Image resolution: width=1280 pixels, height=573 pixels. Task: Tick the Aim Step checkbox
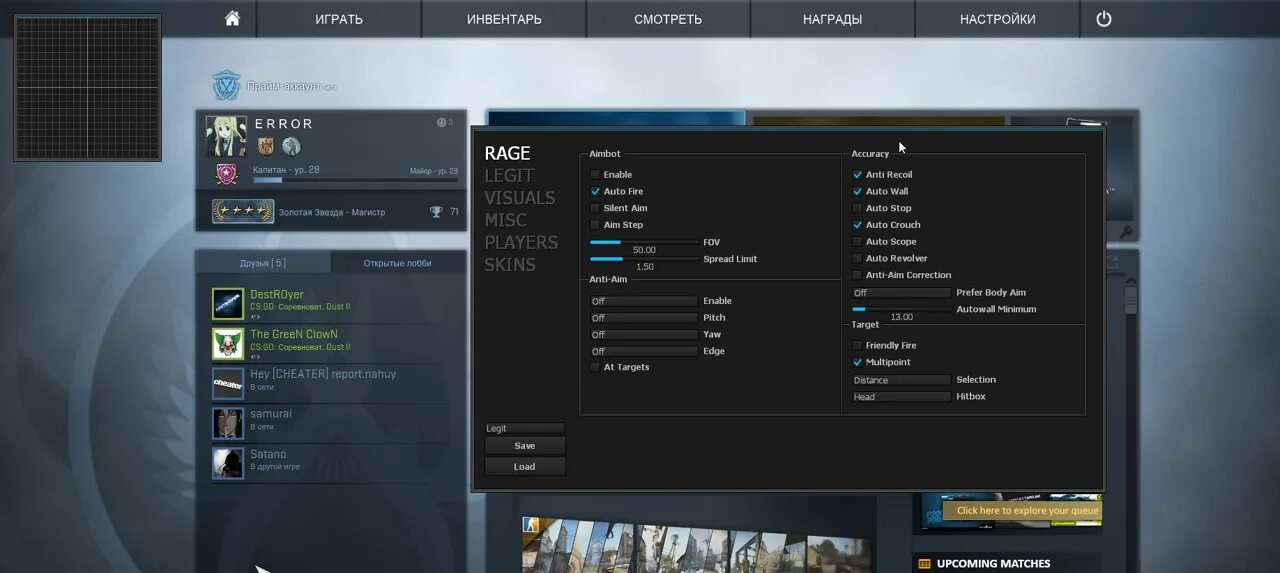[595, 225]
